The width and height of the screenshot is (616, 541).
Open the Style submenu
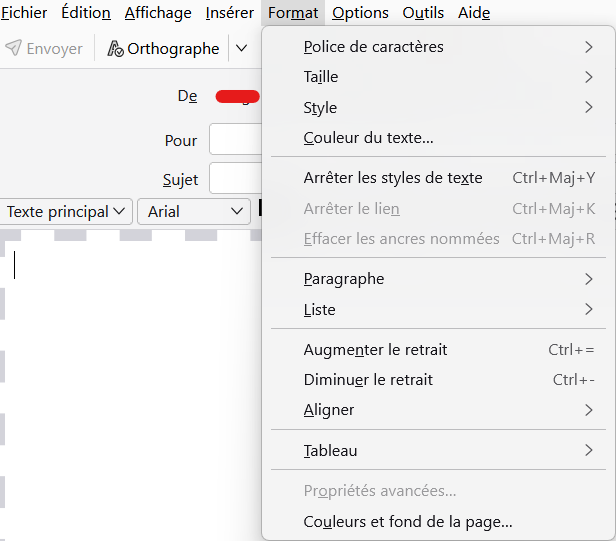coord(438,107)
